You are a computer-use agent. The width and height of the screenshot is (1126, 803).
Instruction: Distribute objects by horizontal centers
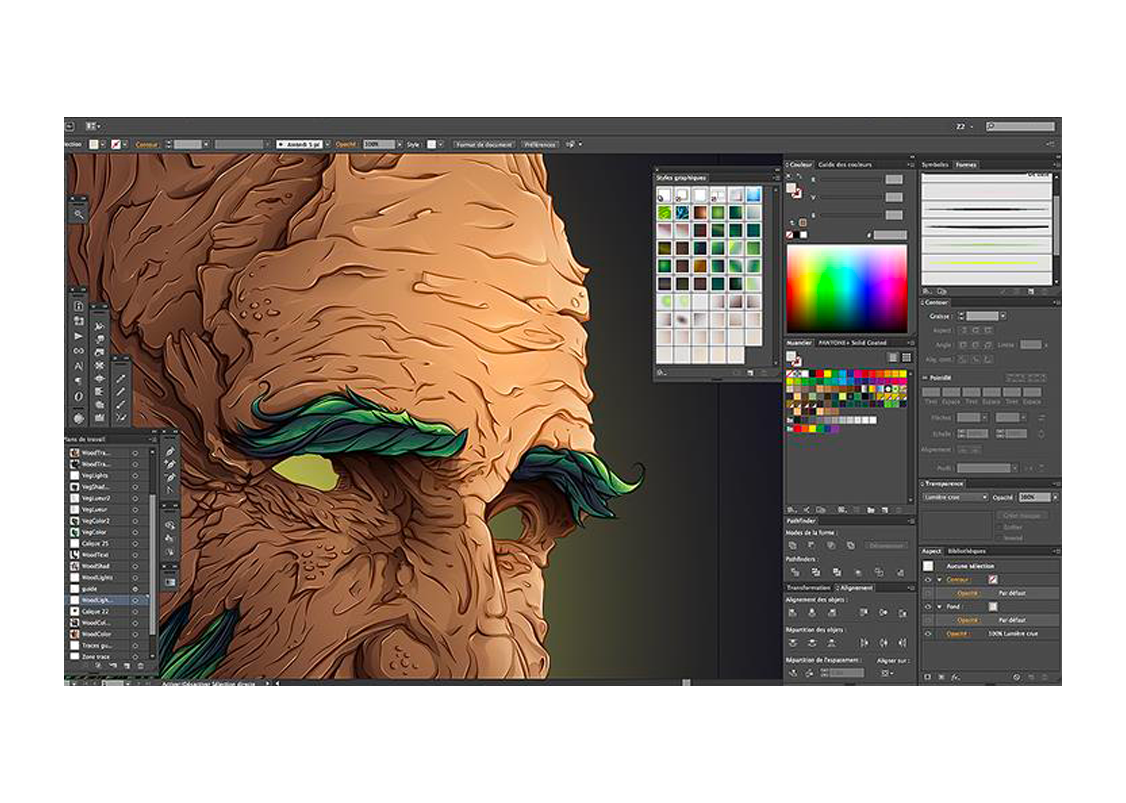(883, 643)
